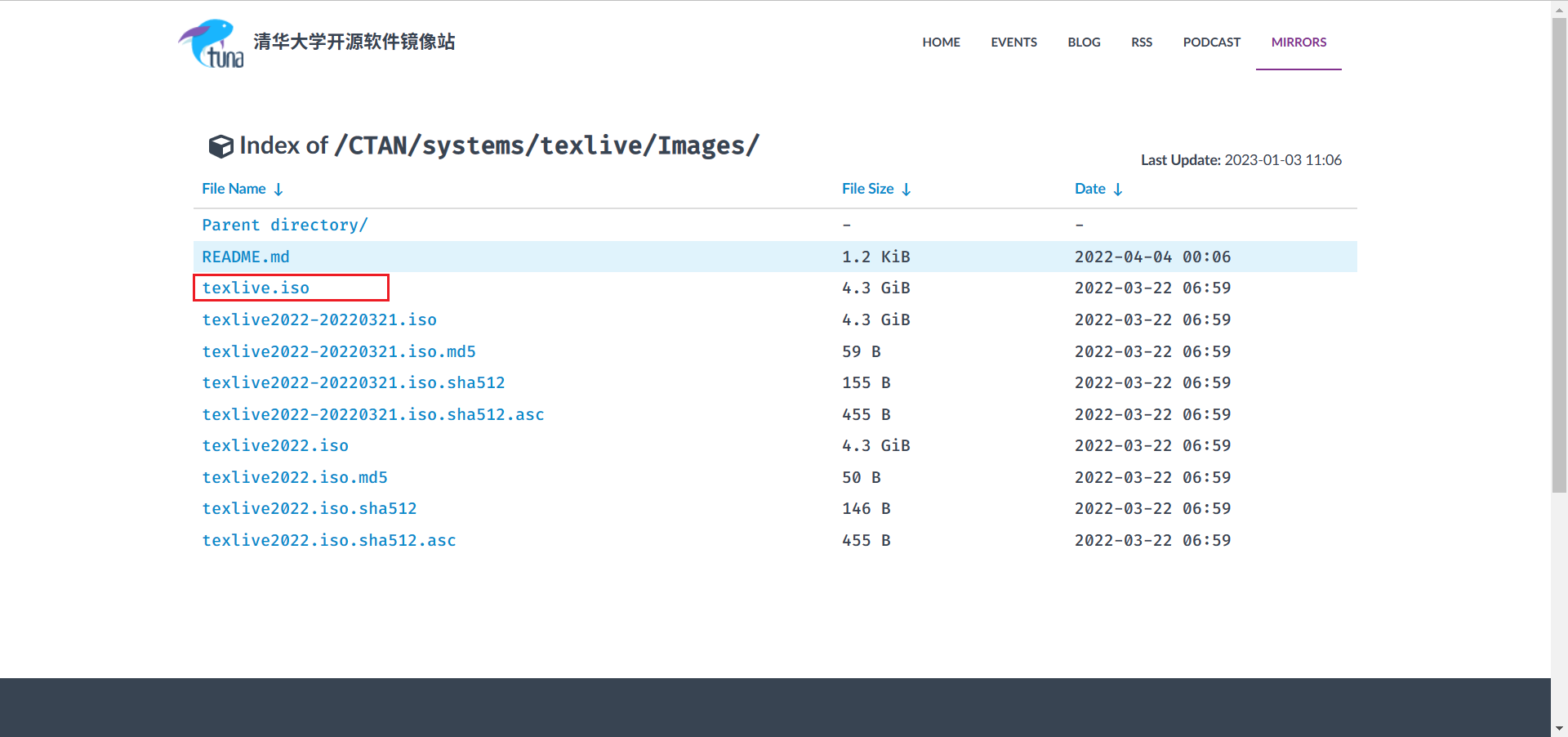Select the MIRRORS nav tab
This screenshot has width=1568, height=737.
point(1298,42)
